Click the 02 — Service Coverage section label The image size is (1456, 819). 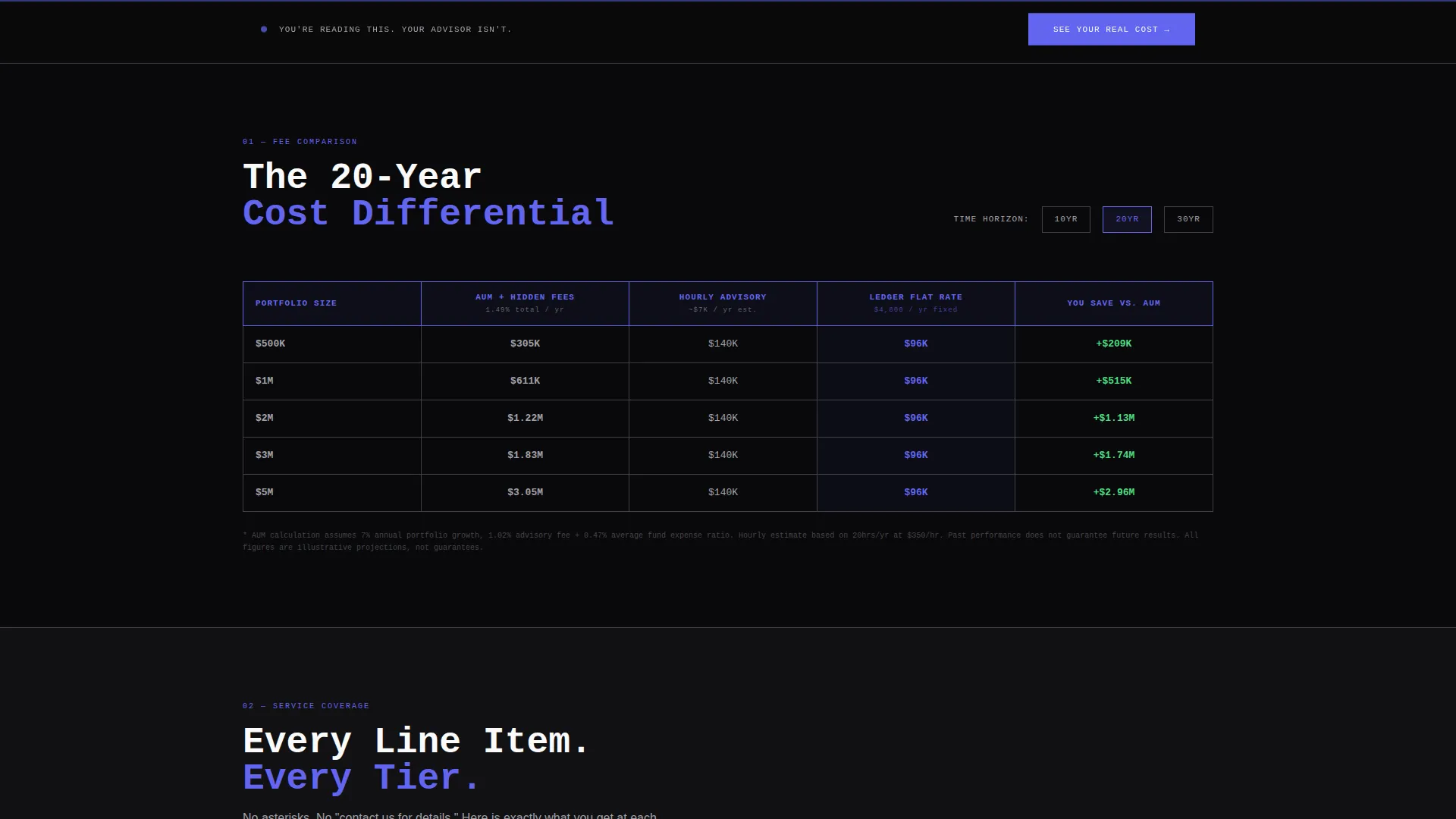coord(306,706)
